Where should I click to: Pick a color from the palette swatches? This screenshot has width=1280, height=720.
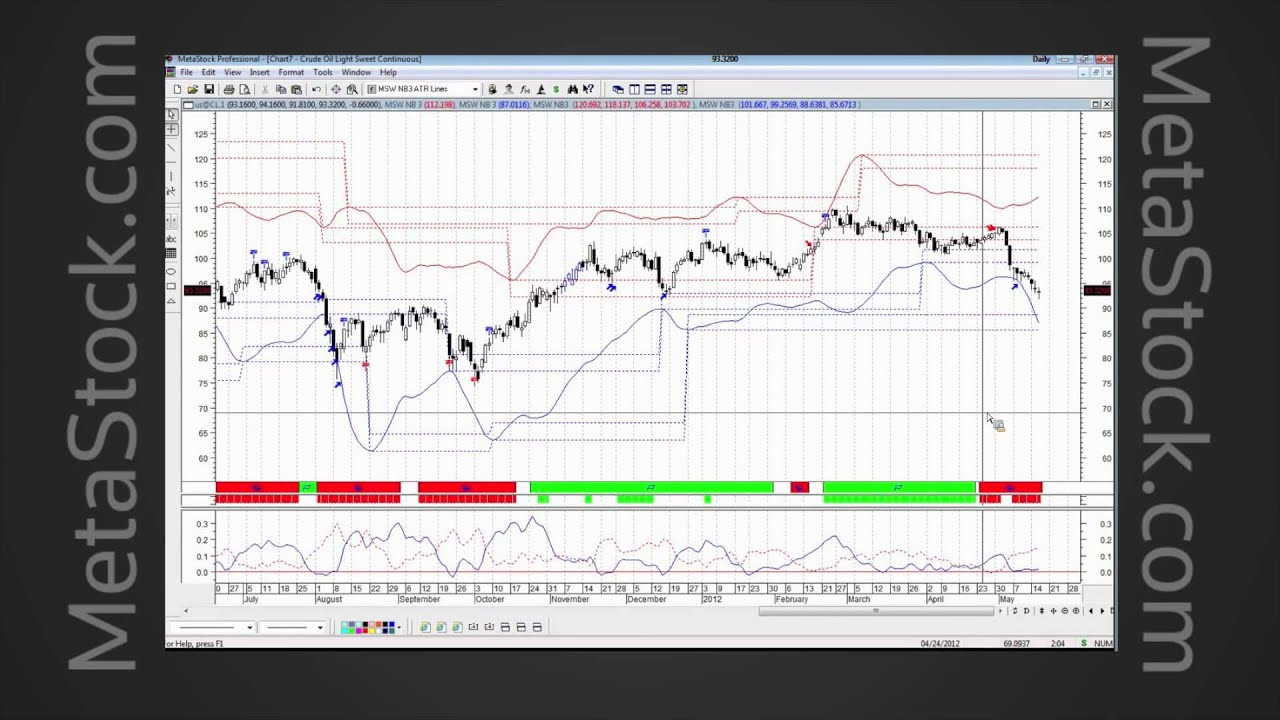[367, 627]
